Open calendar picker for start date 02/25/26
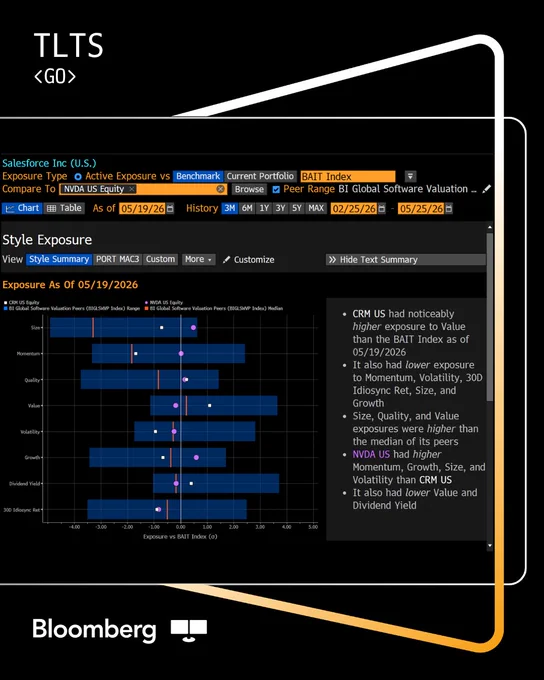This screenshot has width=544, height=680. click(x=381, y=209)
